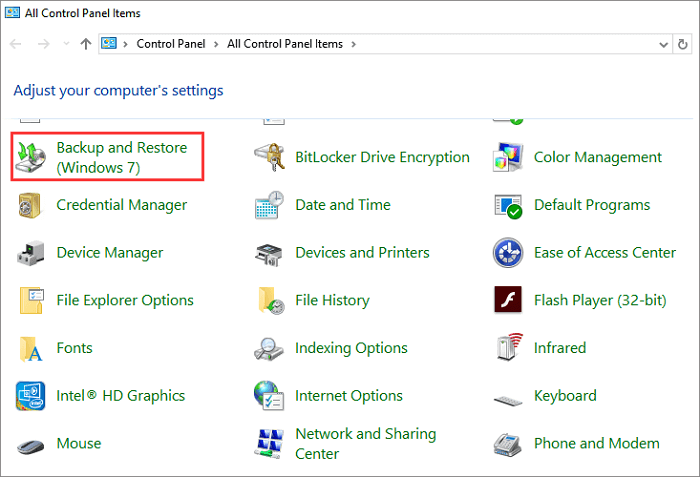Select All Control Panel Items breadcrumb
Viewport: 700px width, 477px height.
(284, 44)
